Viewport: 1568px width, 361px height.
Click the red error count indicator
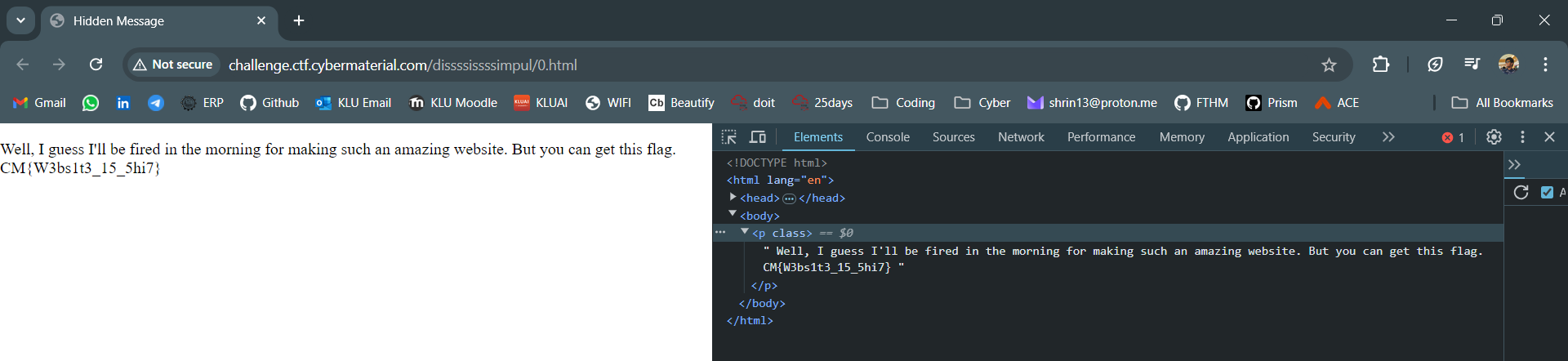pyautogui.click(x=1453, y=137)
